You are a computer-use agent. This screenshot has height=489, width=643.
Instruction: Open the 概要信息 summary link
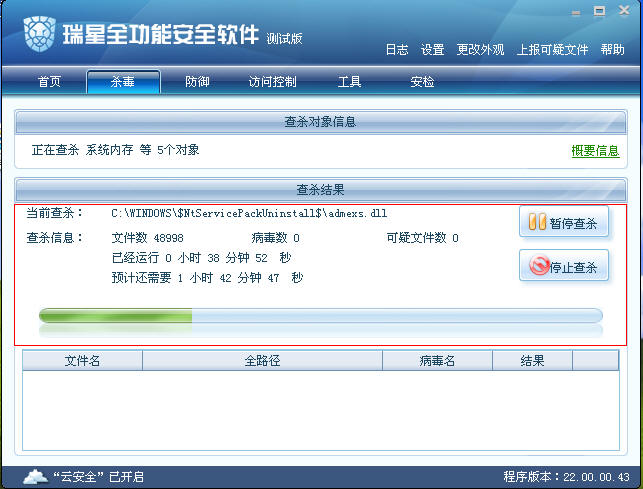(595, 151)
